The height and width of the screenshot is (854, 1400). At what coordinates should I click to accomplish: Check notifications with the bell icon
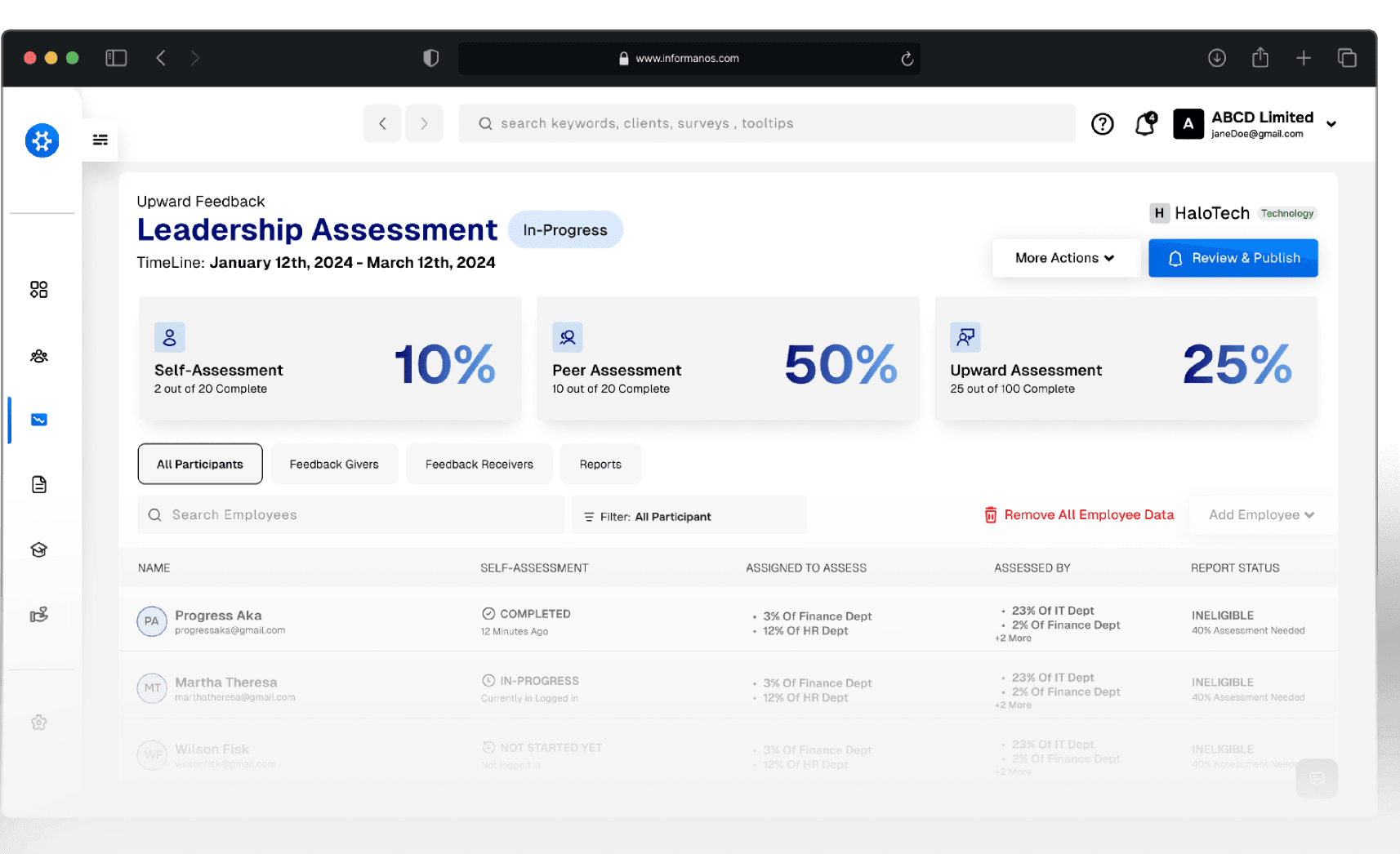coord(1144,124)
